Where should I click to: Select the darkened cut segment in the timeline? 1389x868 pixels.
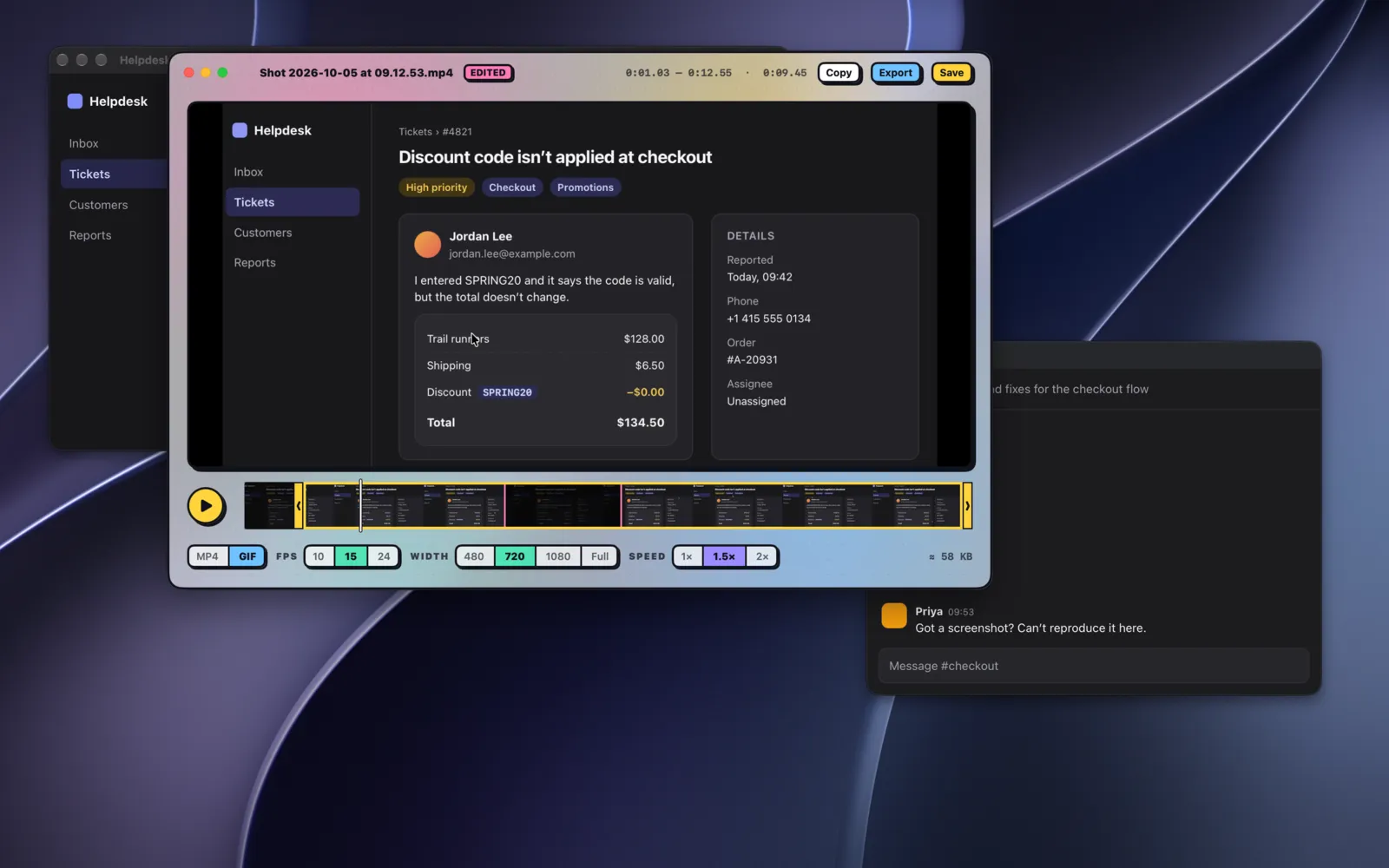pyautogui.click(x=563, y=505)
